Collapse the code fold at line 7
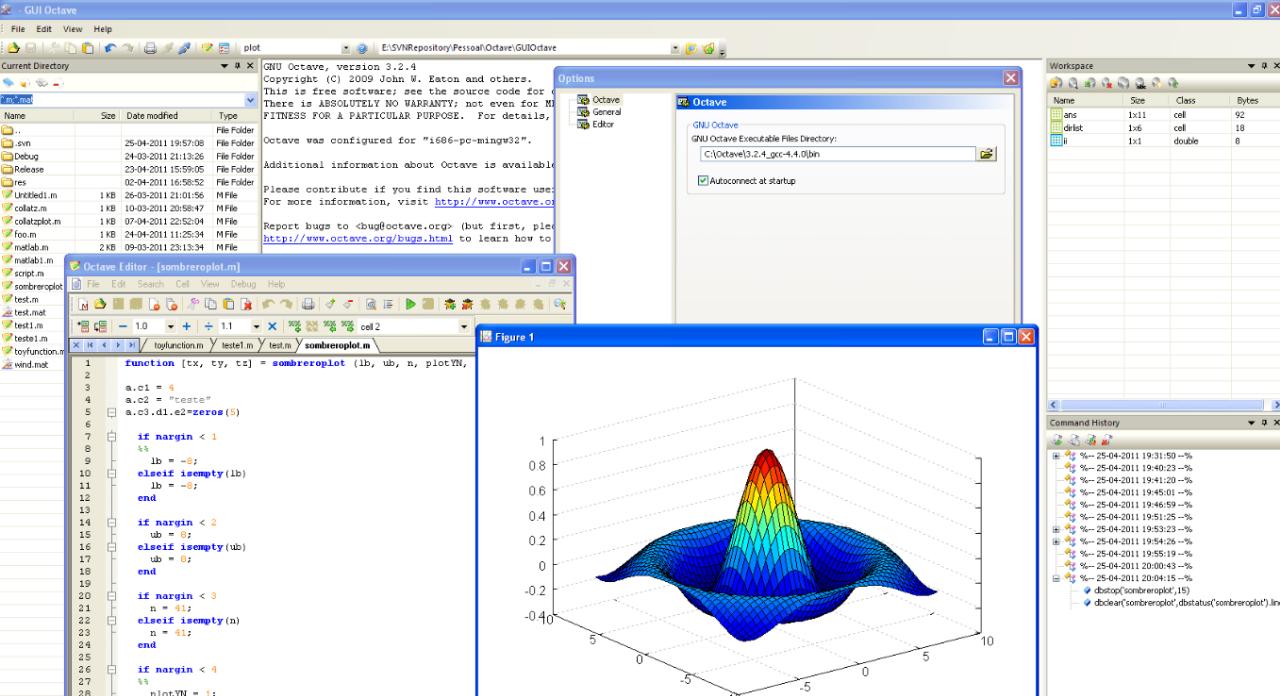Image resolution: width=1280 pixels, height=696 pixels. click(112, 437)
